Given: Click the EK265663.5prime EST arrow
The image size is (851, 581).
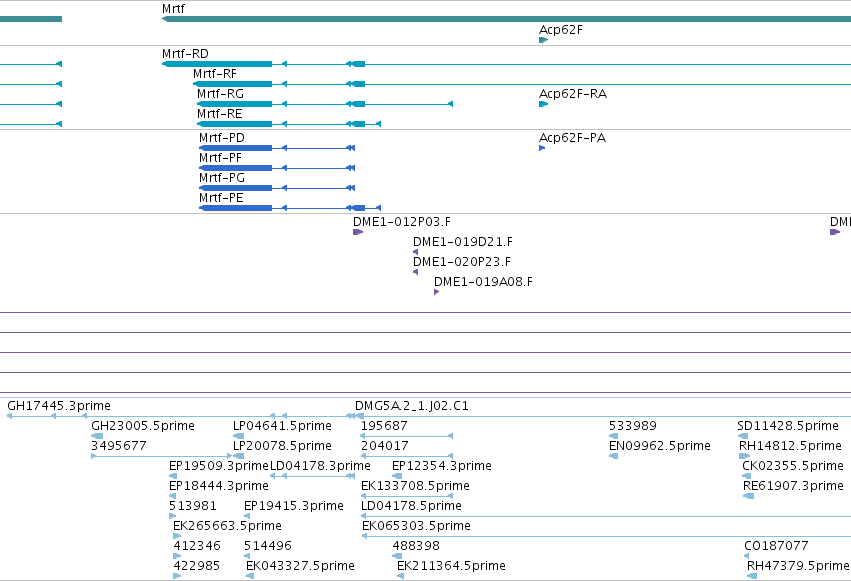Looking at the screenshot, I should click(177, 536).
